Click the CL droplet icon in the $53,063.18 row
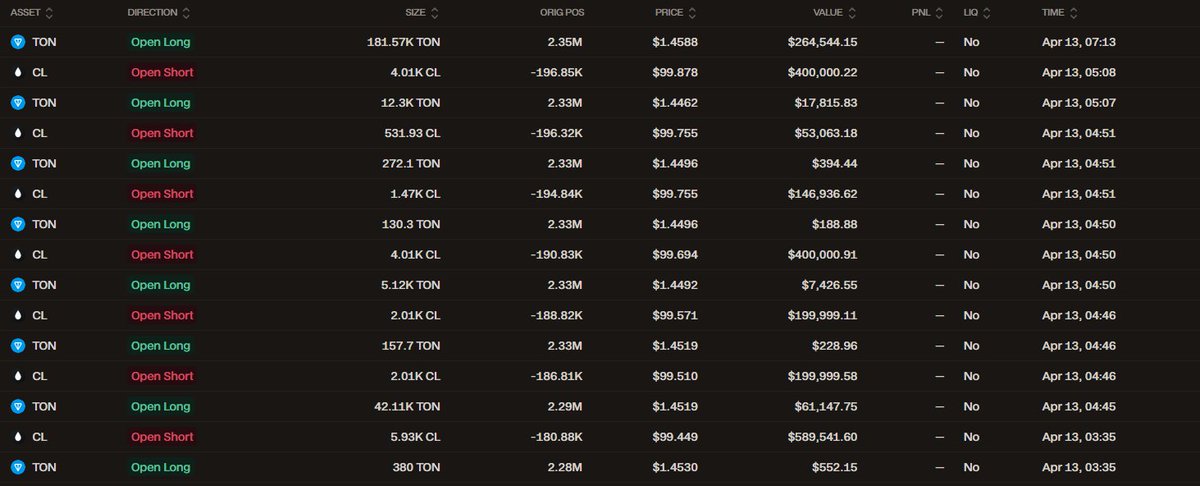The height and width of the screenshot is (486, 1200). pos(17,133)
